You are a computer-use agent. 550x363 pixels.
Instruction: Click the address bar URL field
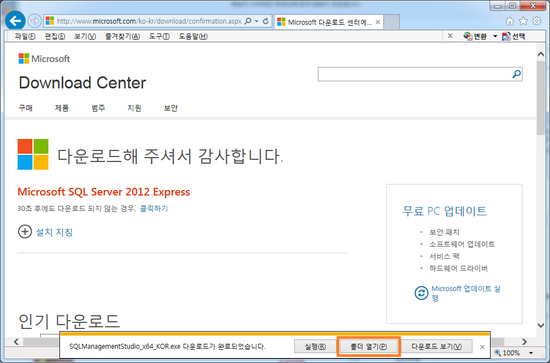coord(149,21)
